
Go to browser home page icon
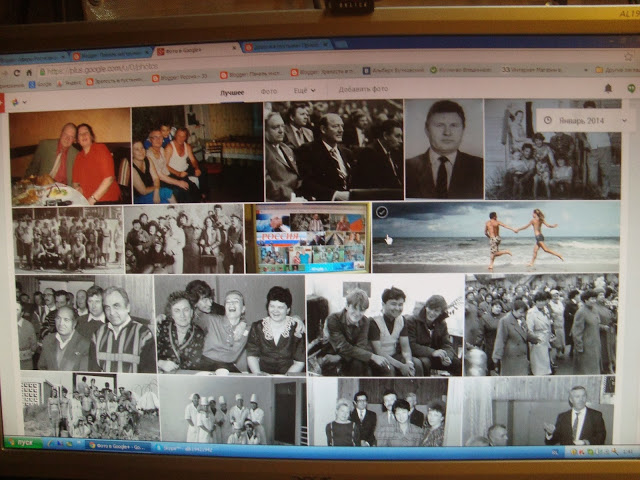pos(29,73)
